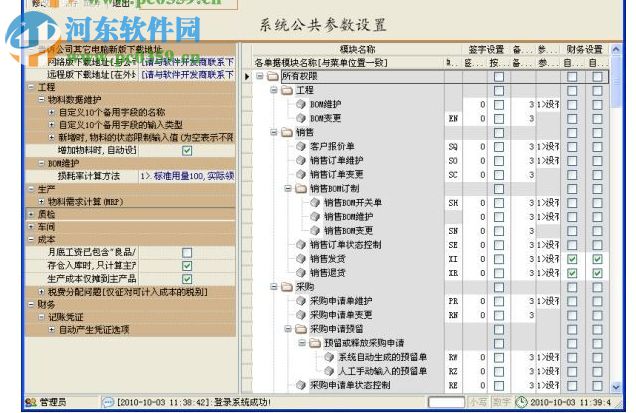The height and width of the screenshot is (413, 636).
Task: Check signature checkbox in 所有权限 row
Action: (499, 76)
